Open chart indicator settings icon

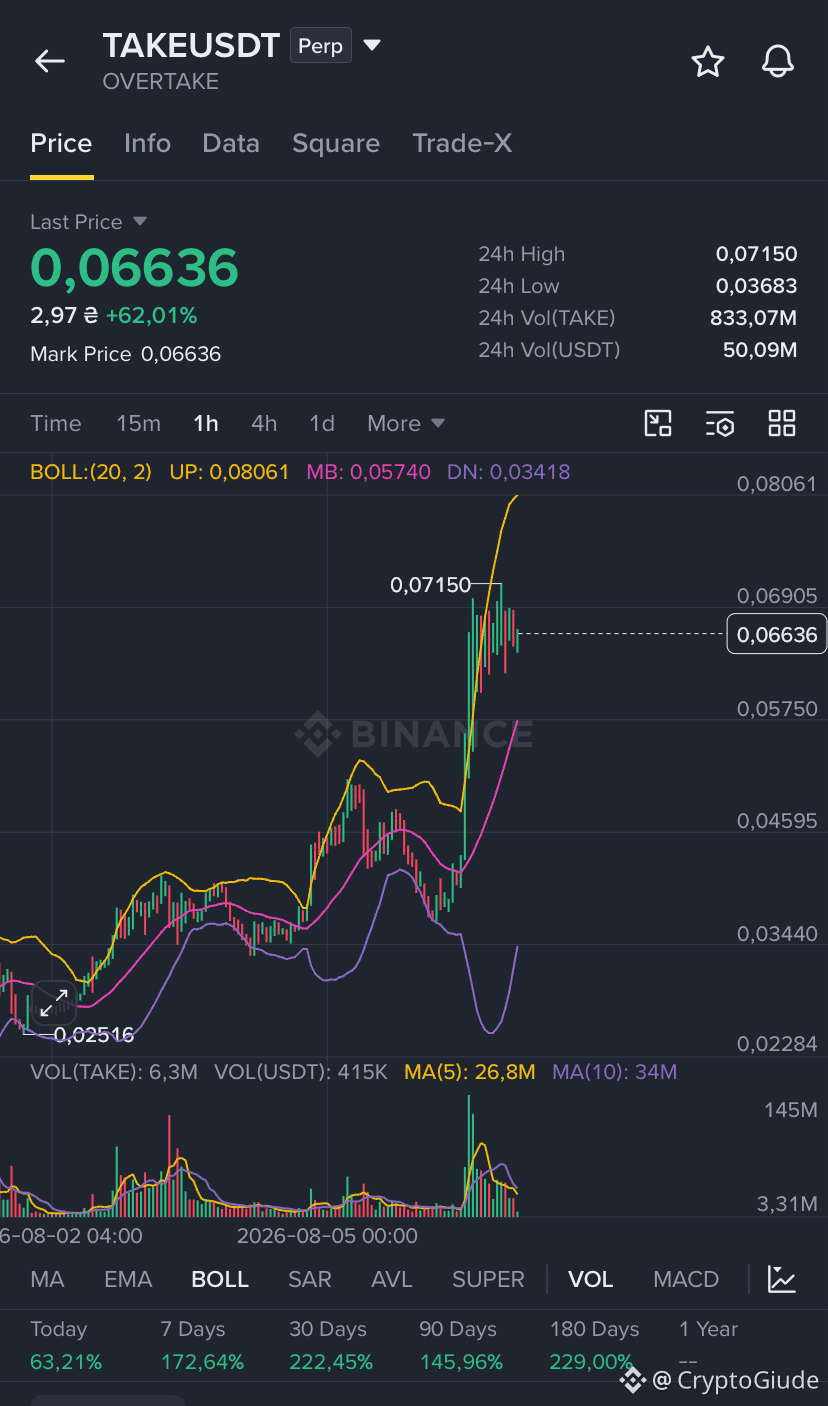click(720, 423)
